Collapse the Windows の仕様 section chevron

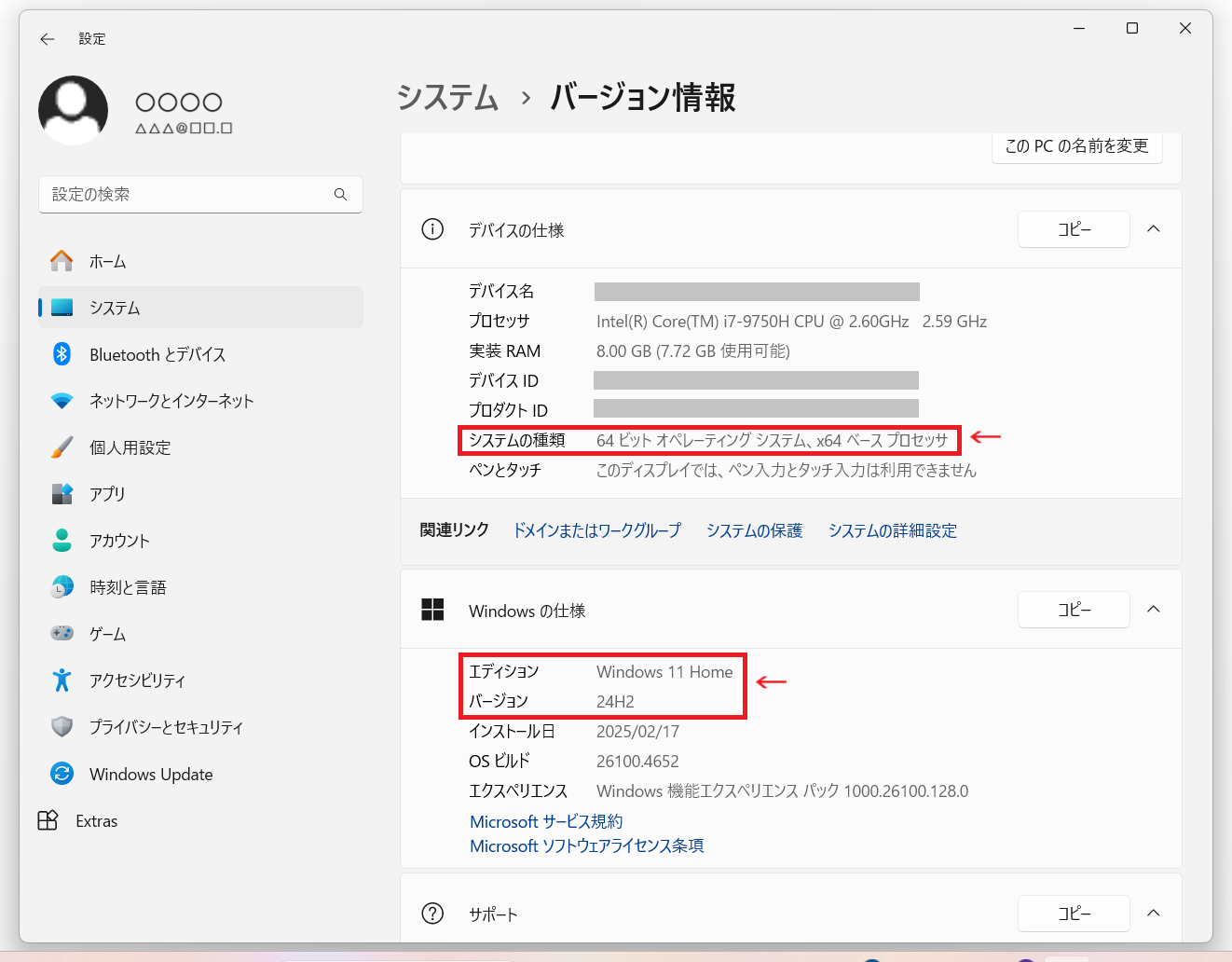coord(1154,610)
